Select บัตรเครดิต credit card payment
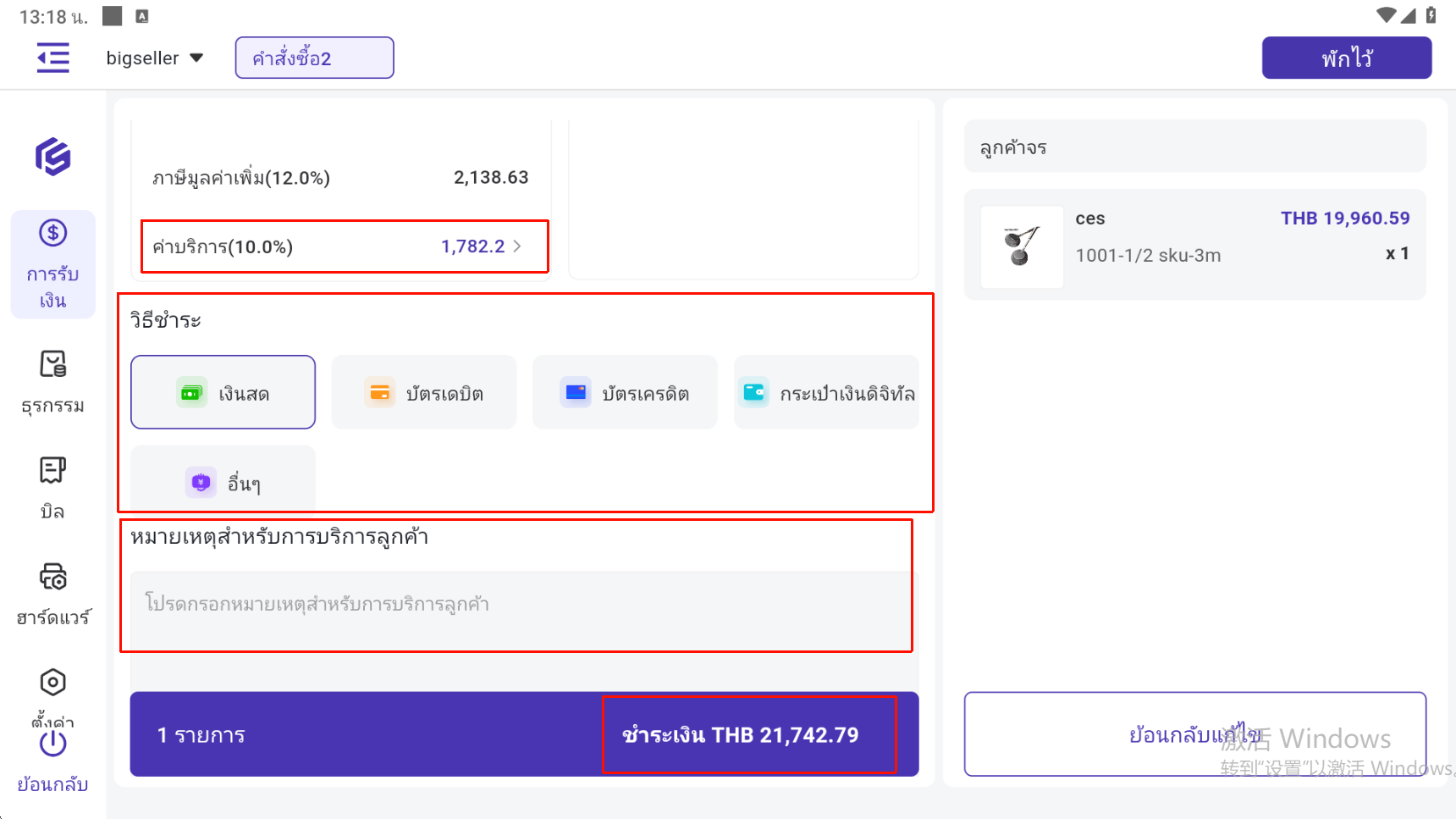The height and width of the screenshot is (819, 1456). pyautogui.click(x=625, y=393)
